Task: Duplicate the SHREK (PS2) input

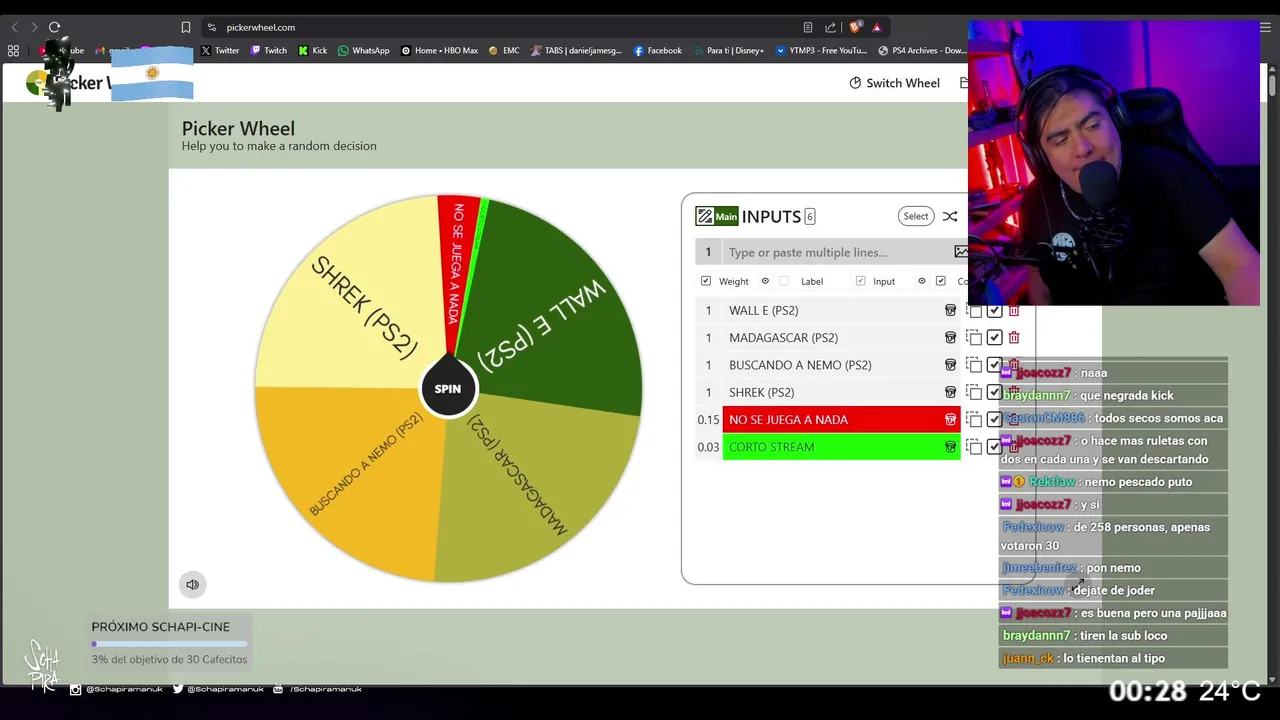Action: tap(974, 392)
